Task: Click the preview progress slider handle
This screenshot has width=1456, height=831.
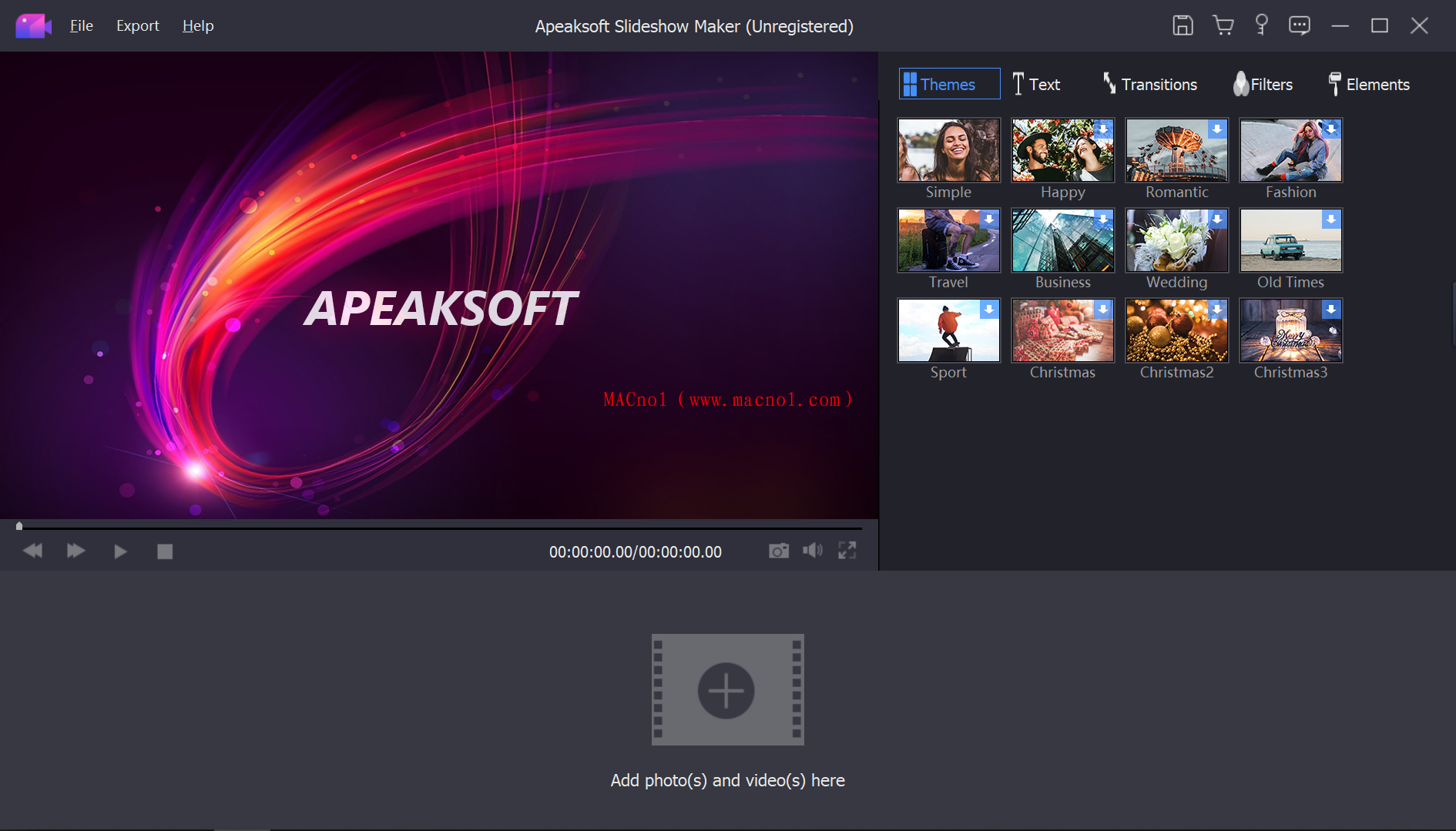Action: coord(19,527)
